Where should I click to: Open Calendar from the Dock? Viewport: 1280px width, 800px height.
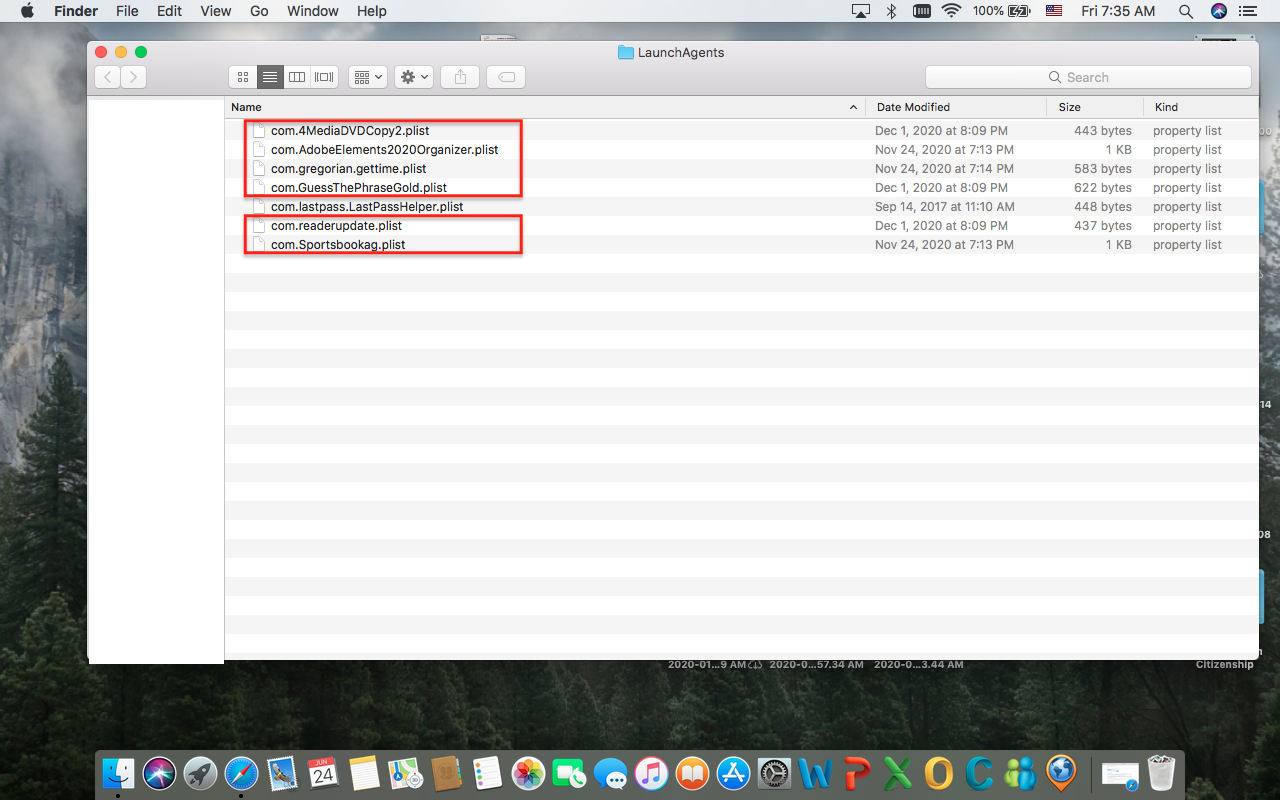click(x=323, y=773)
